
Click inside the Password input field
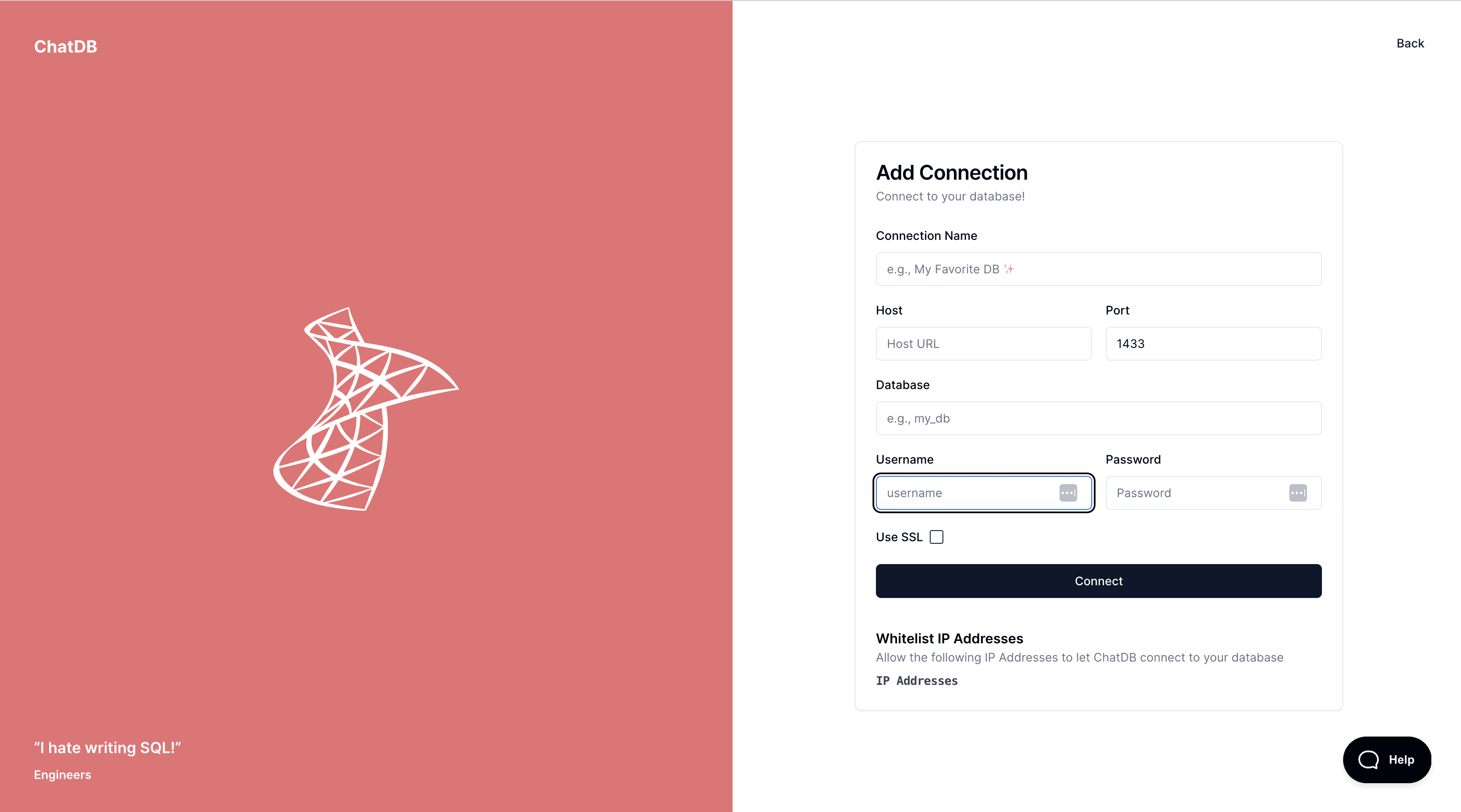coord(1213,493)
